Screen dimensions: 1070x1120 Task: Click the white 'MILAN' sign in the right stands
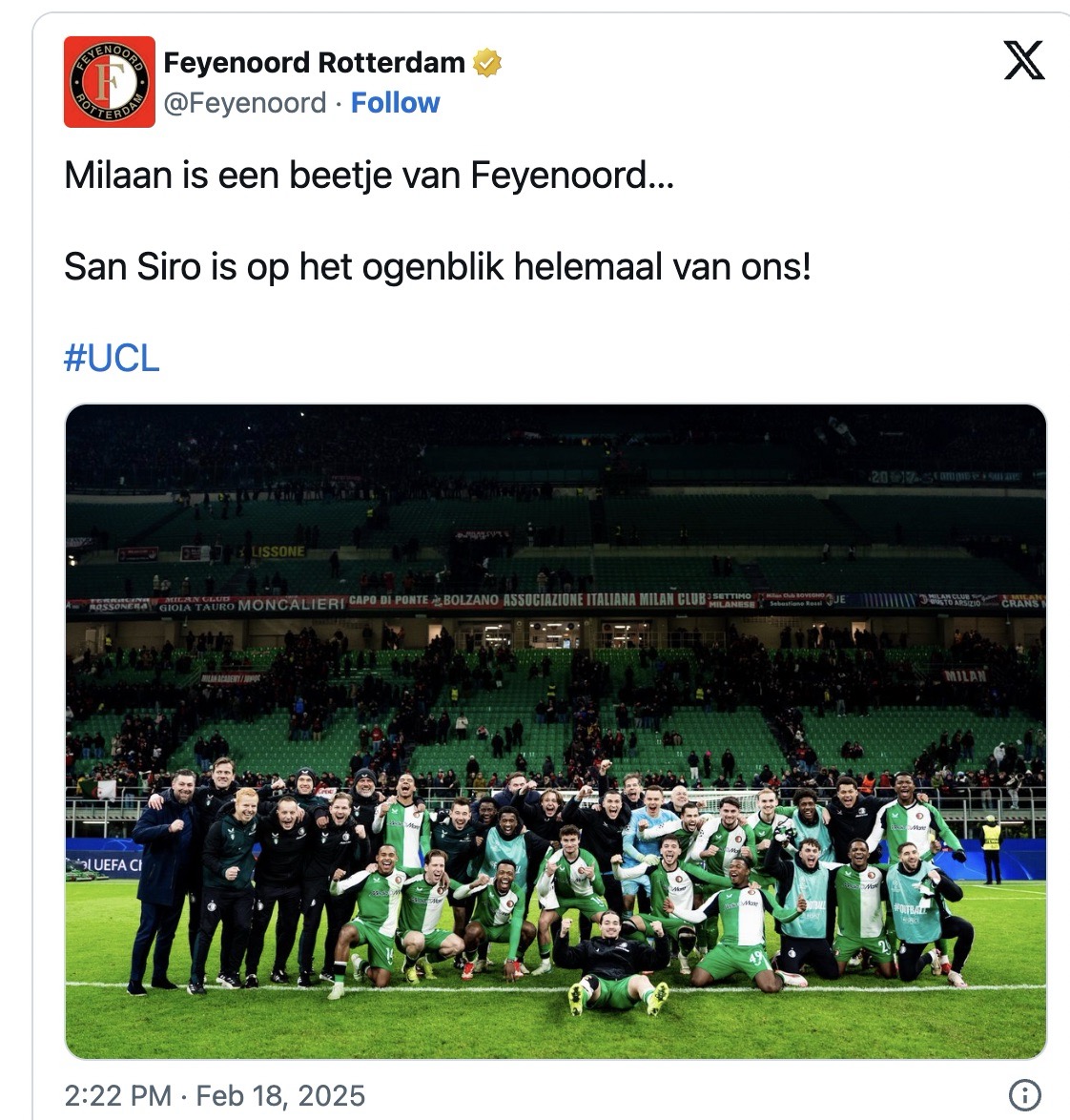964,675
